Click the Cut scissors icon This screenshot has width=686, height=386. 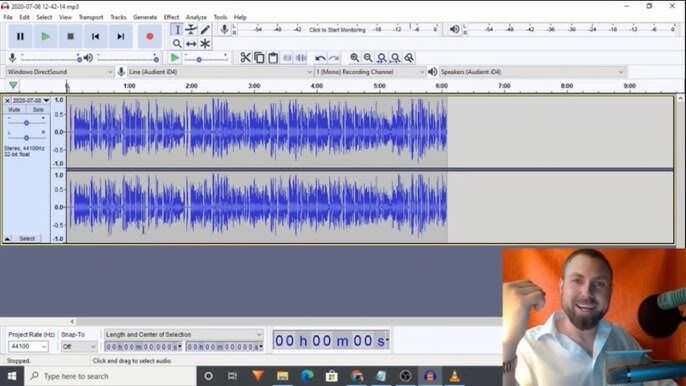[245, 58]
